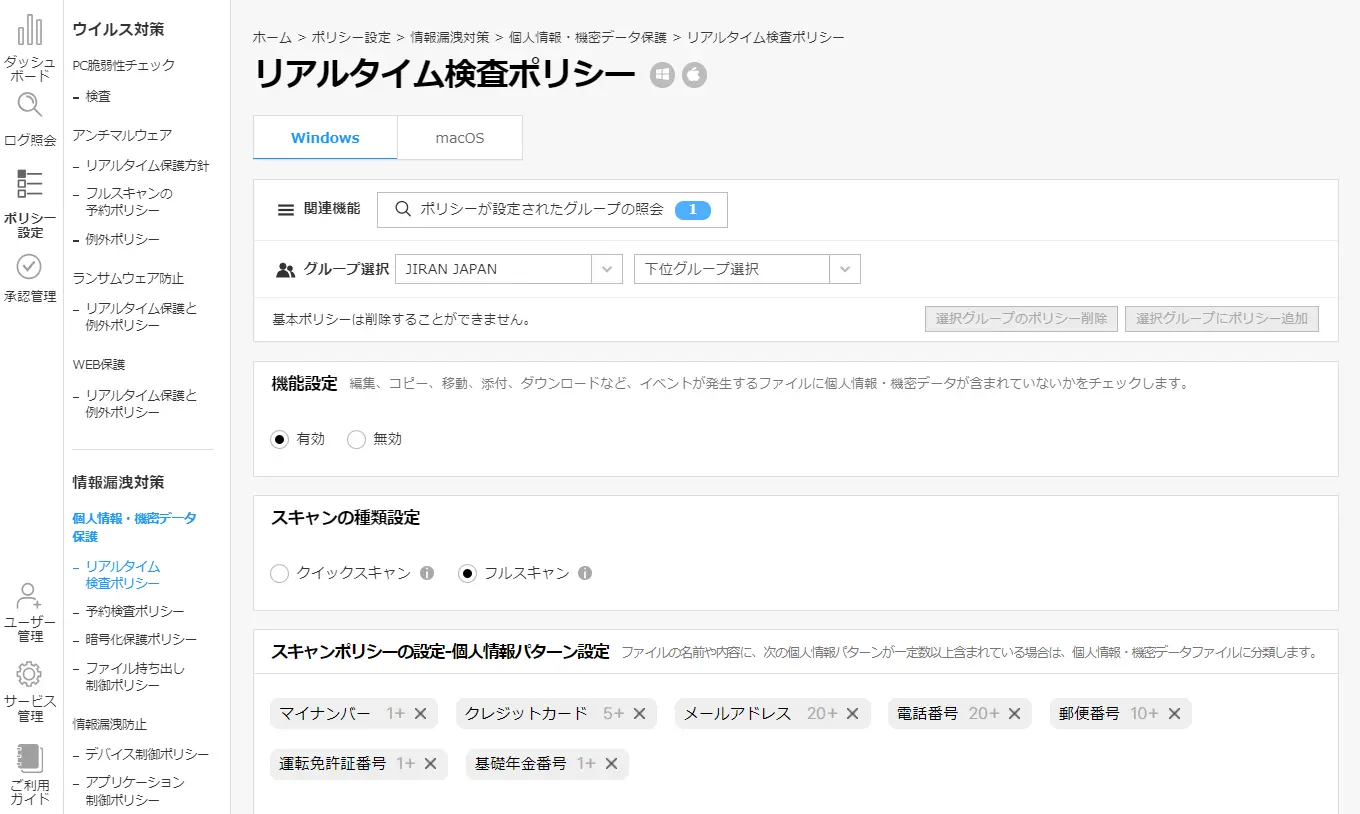The image size is (1360, 814).
Task: Open the User Guide book icon
Action: pos(30,758)
